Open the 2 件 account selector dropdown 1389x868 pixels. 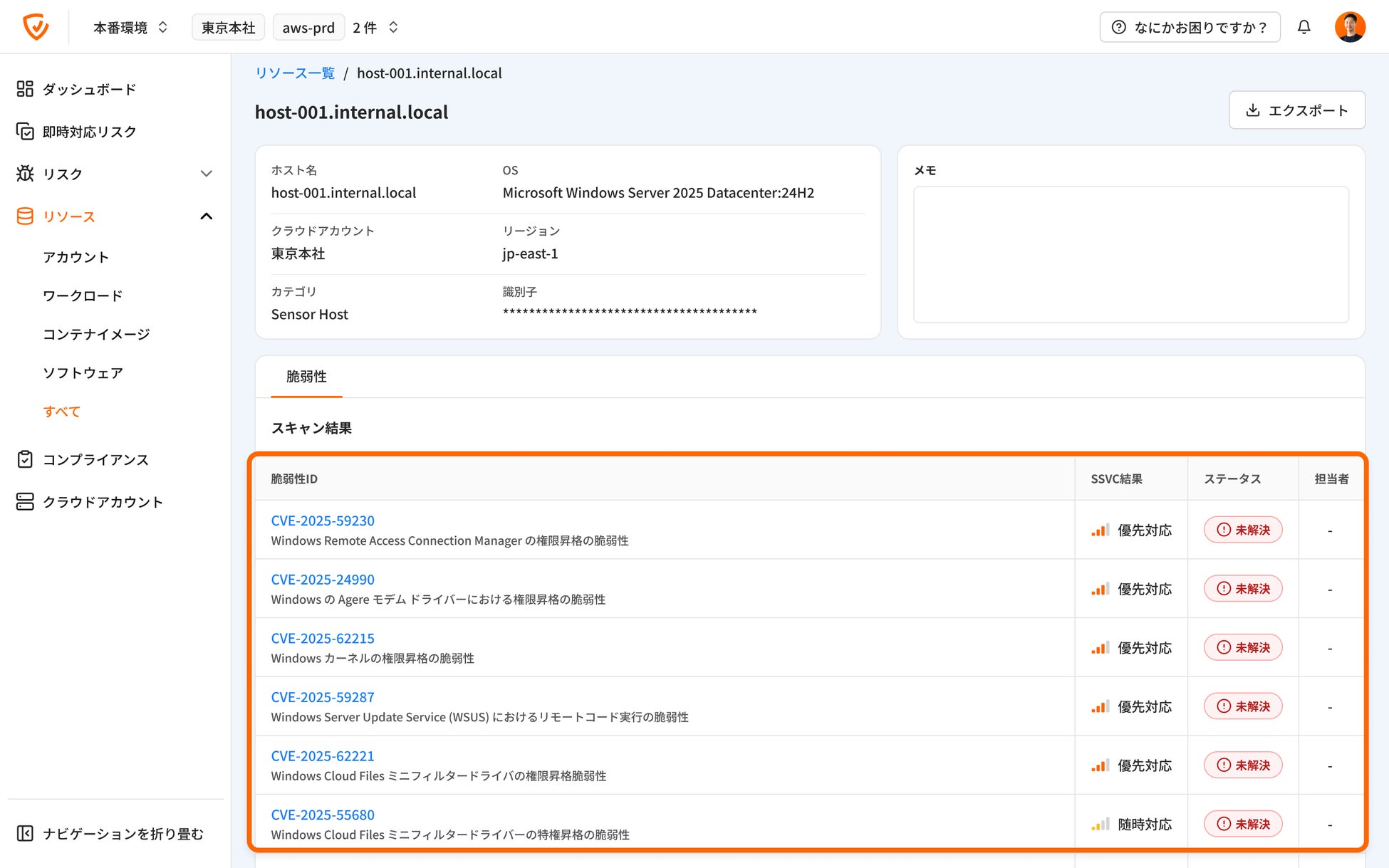[375, 27]
